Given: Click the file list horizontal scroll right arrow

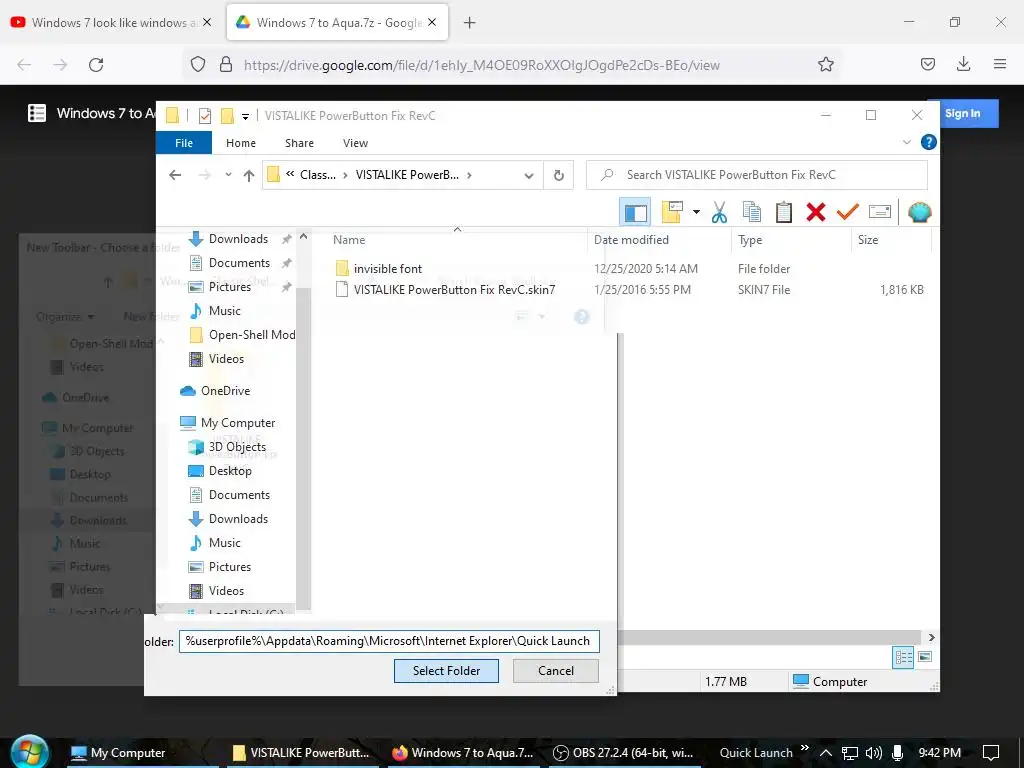Looking at the screenshot, I should point(932,637).
